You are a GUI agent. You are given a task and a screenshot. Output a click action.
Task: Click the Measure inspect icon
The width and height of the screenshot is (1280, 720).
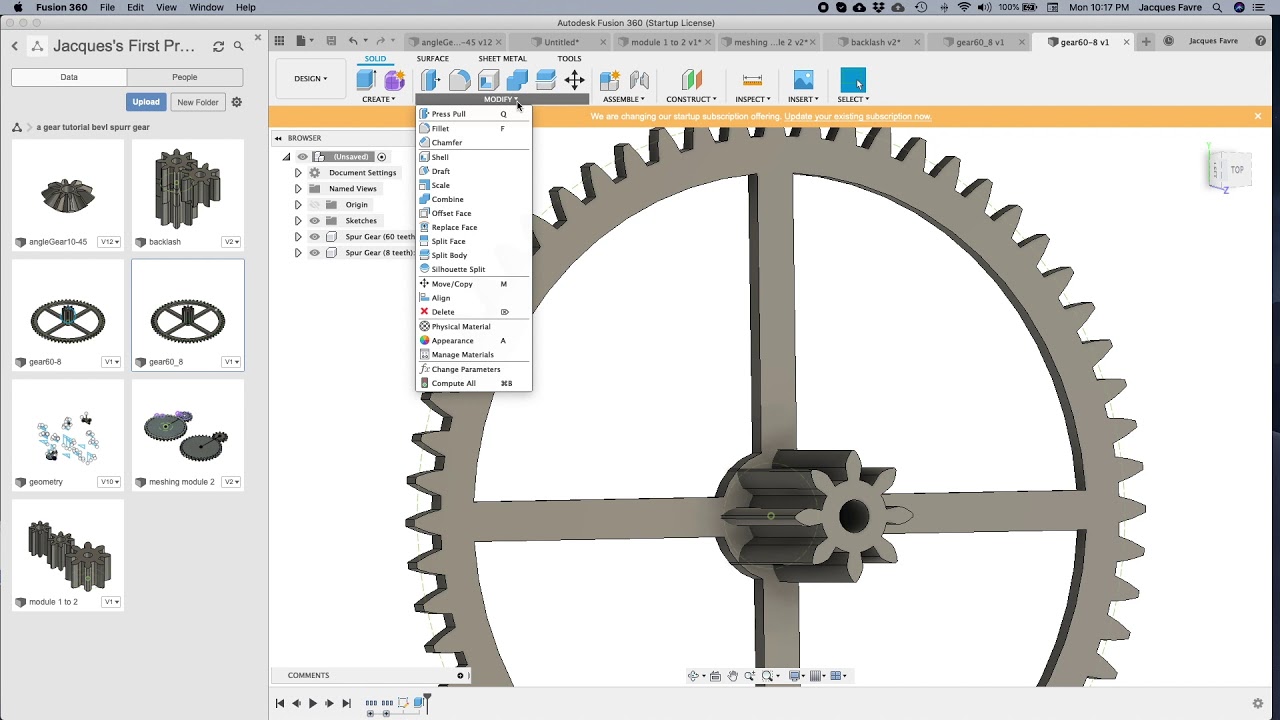tap(752, 80)
